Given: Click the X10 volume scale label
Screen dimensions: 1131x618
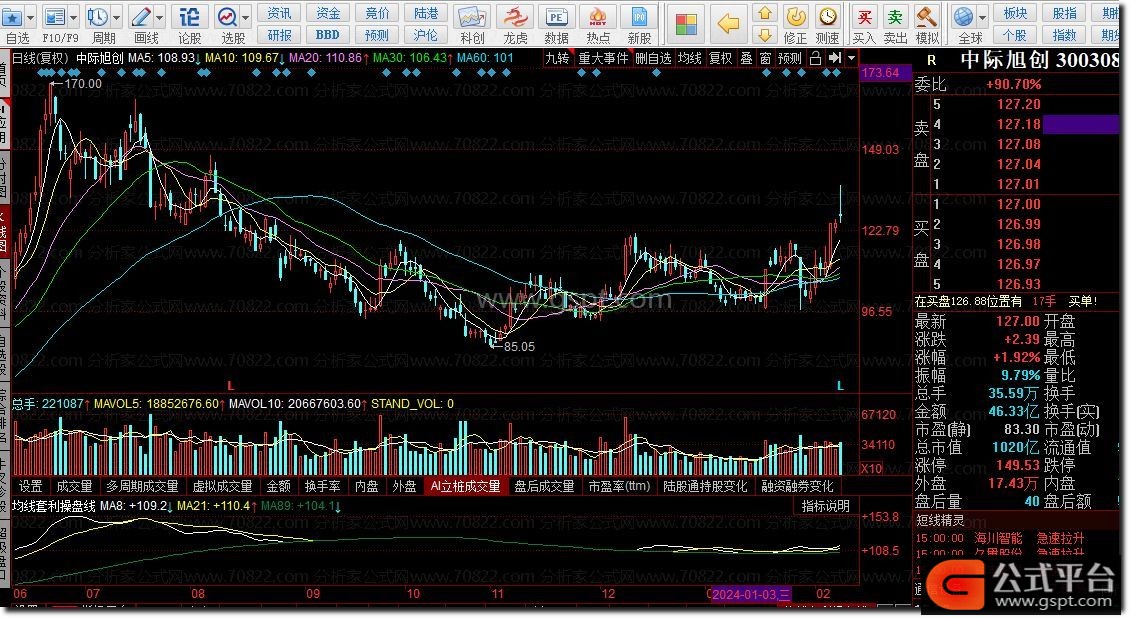Looking at the screenshot, I should pyautogui.click(x=871, y=468).
